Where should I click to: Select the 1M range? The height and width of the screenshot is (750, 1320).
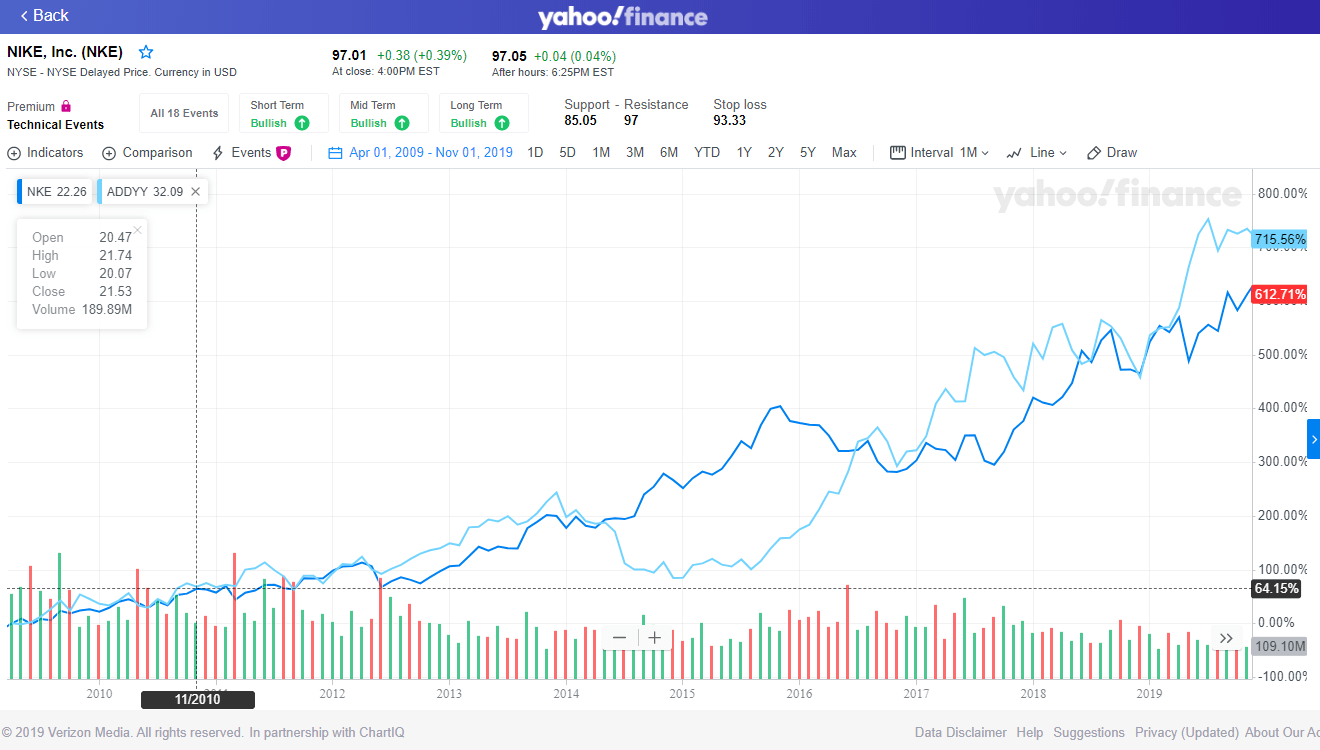601,153
